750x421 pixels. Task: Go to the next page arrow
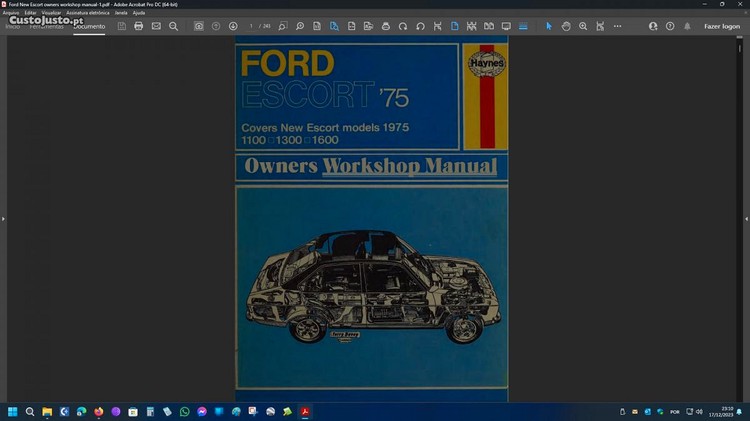[233, 26]
